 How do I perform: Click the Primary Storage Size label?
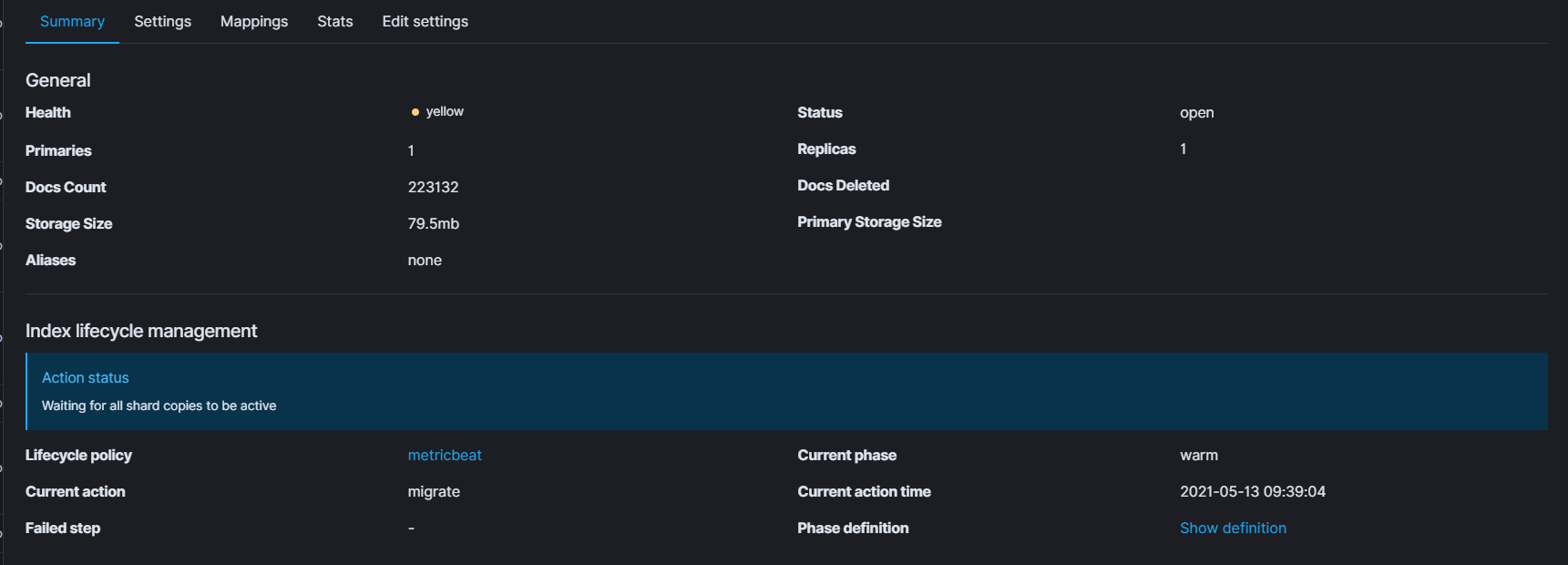(x=869, y=222)
